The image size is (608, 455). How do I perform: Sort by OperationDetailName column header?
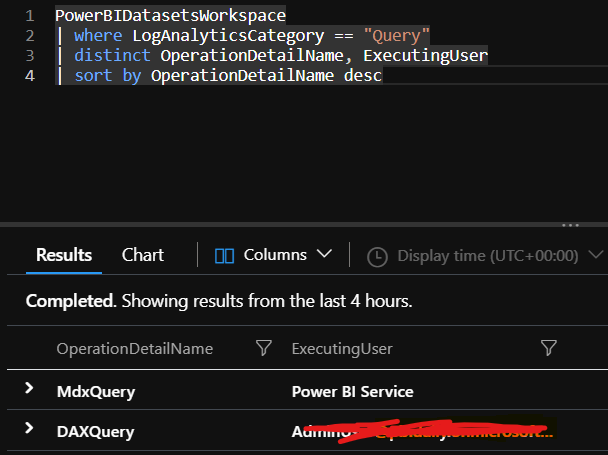(x=135, y=349)
